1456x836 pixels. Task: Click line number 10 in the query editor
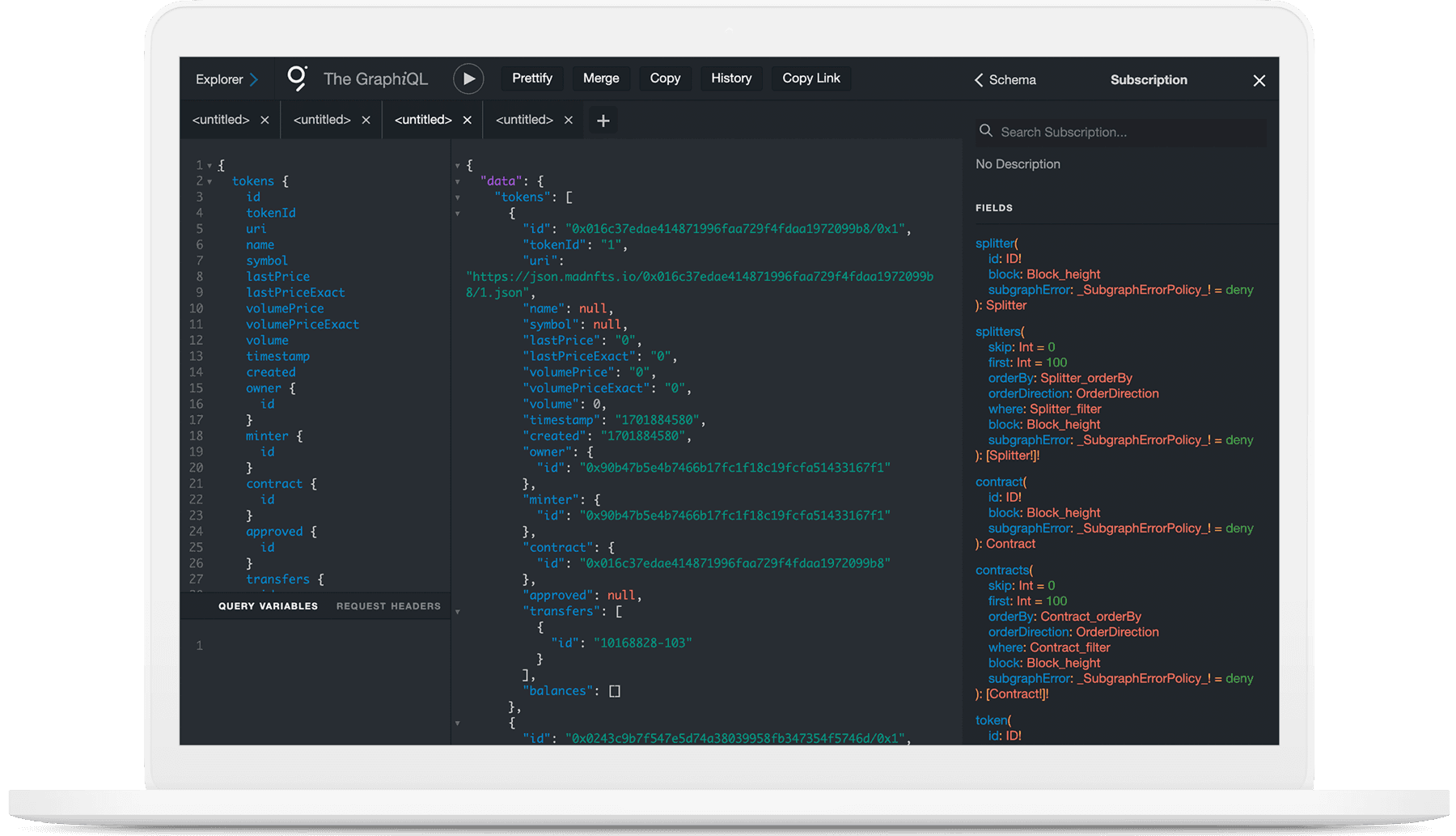point(196,308)
